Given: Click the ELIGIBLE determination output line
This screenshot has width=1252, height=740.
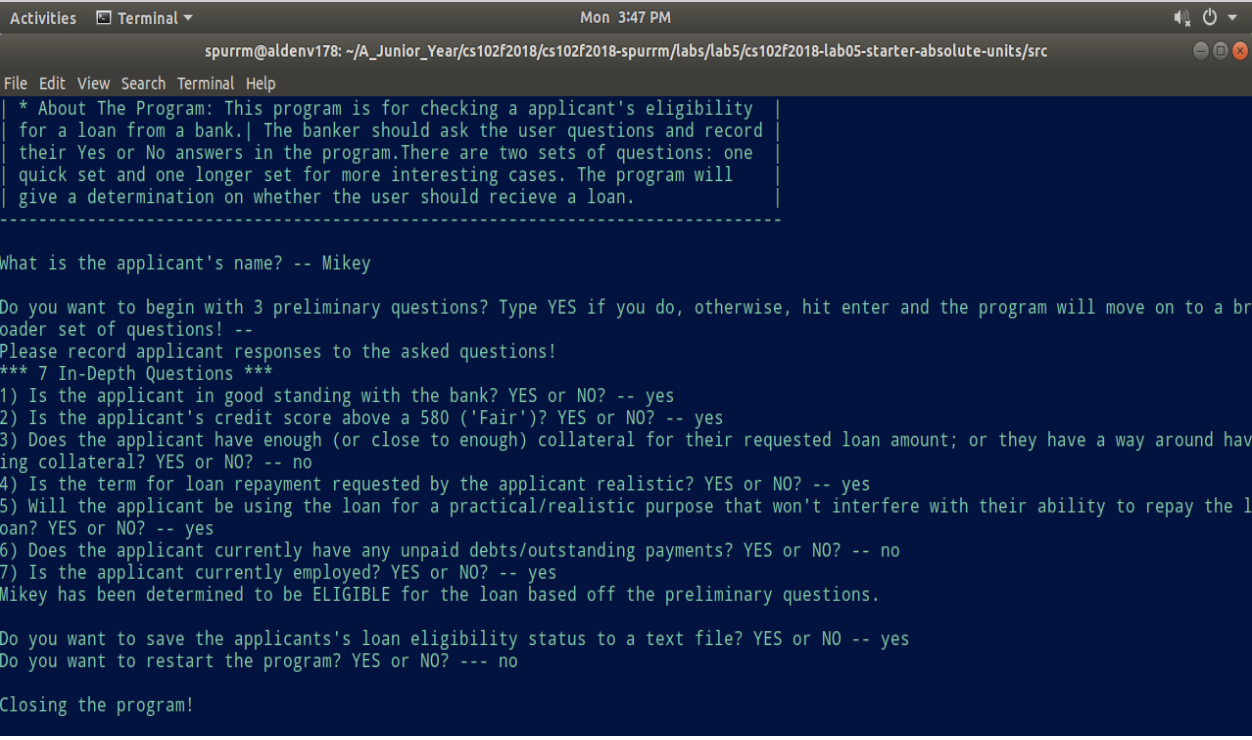Looking at the screenshot, I should pos(440,595).
